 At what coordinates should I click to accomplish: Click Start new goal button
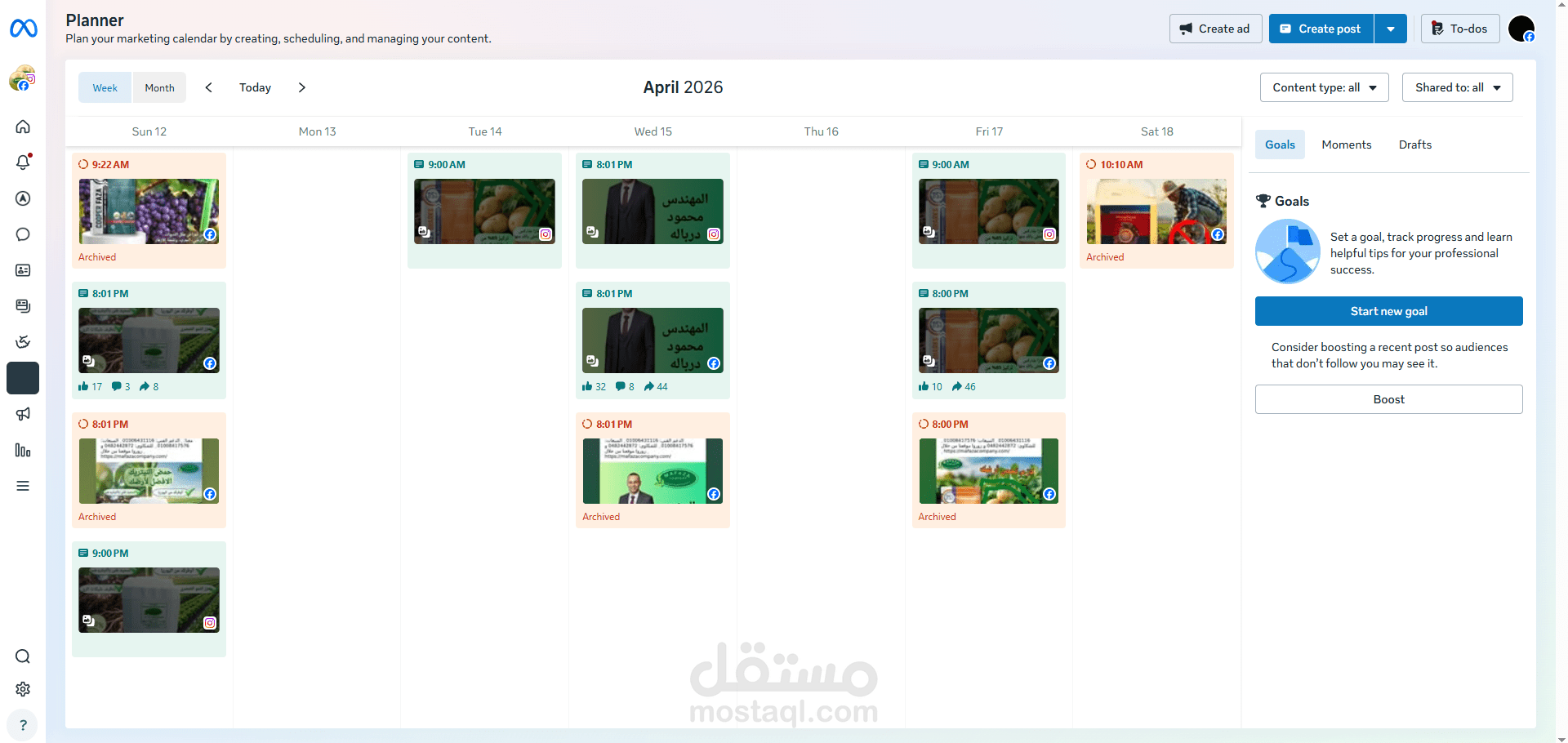[x=1389, y=311]
